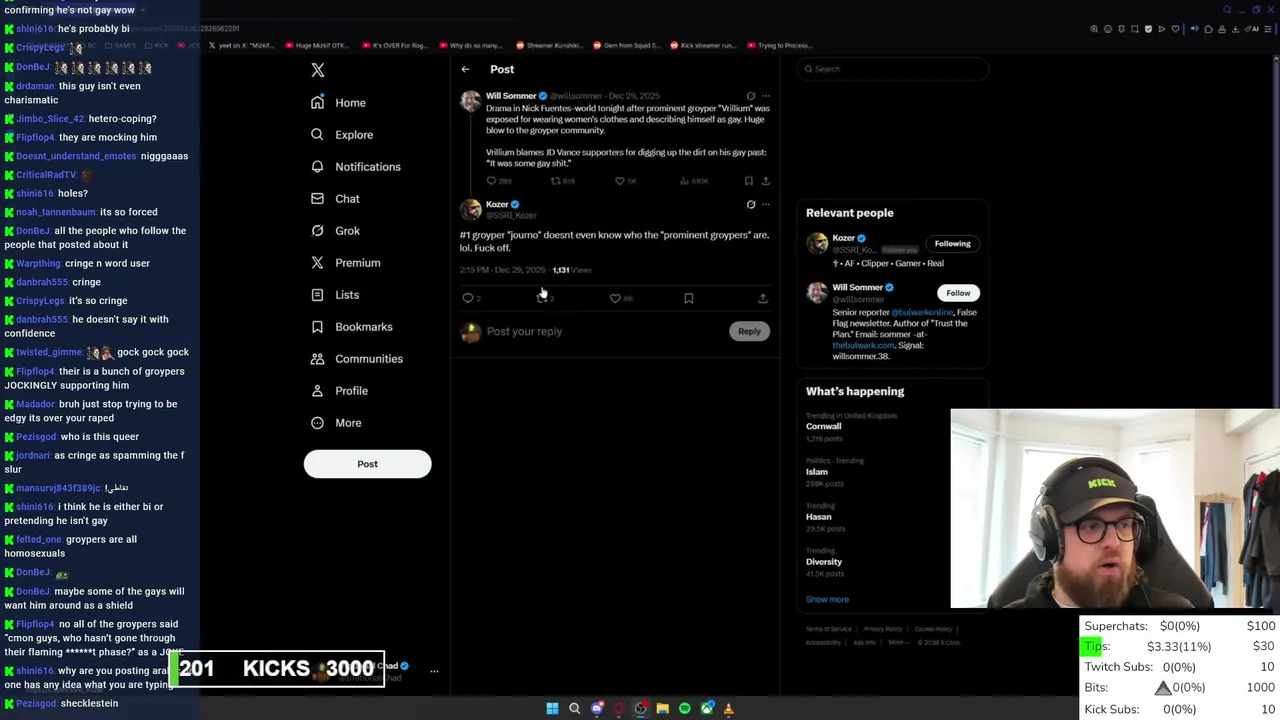Go back using the arrow beside Post
This screenshot has width=1280, height=720.
465,69
